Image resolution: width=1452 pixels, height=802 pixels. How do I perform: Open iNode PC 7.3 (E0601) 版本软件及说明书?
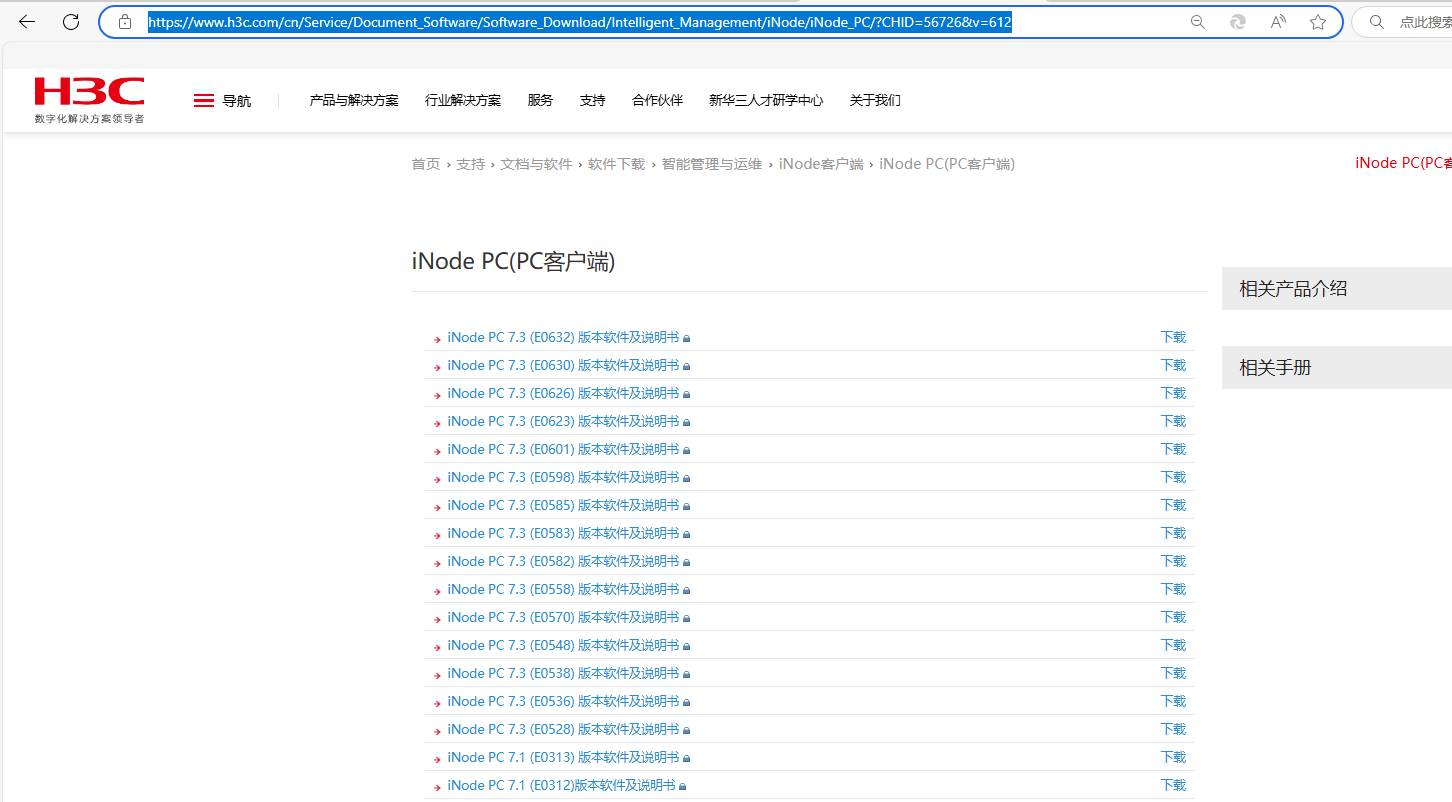[563, 450]
